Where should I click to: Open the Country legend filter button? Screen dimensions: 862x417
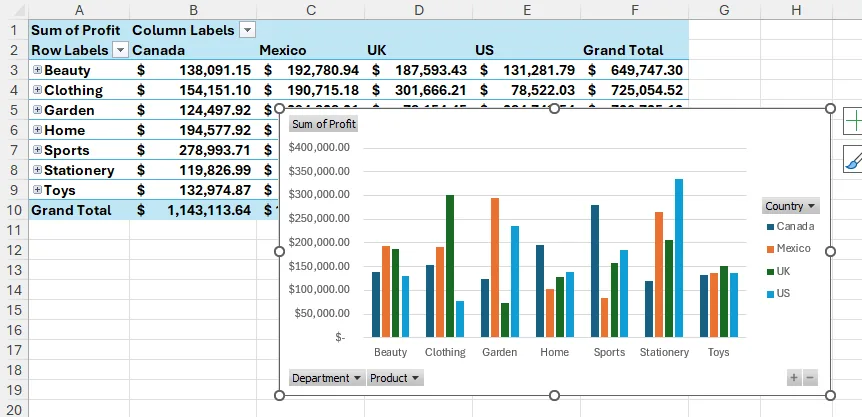tap(791, 206)
